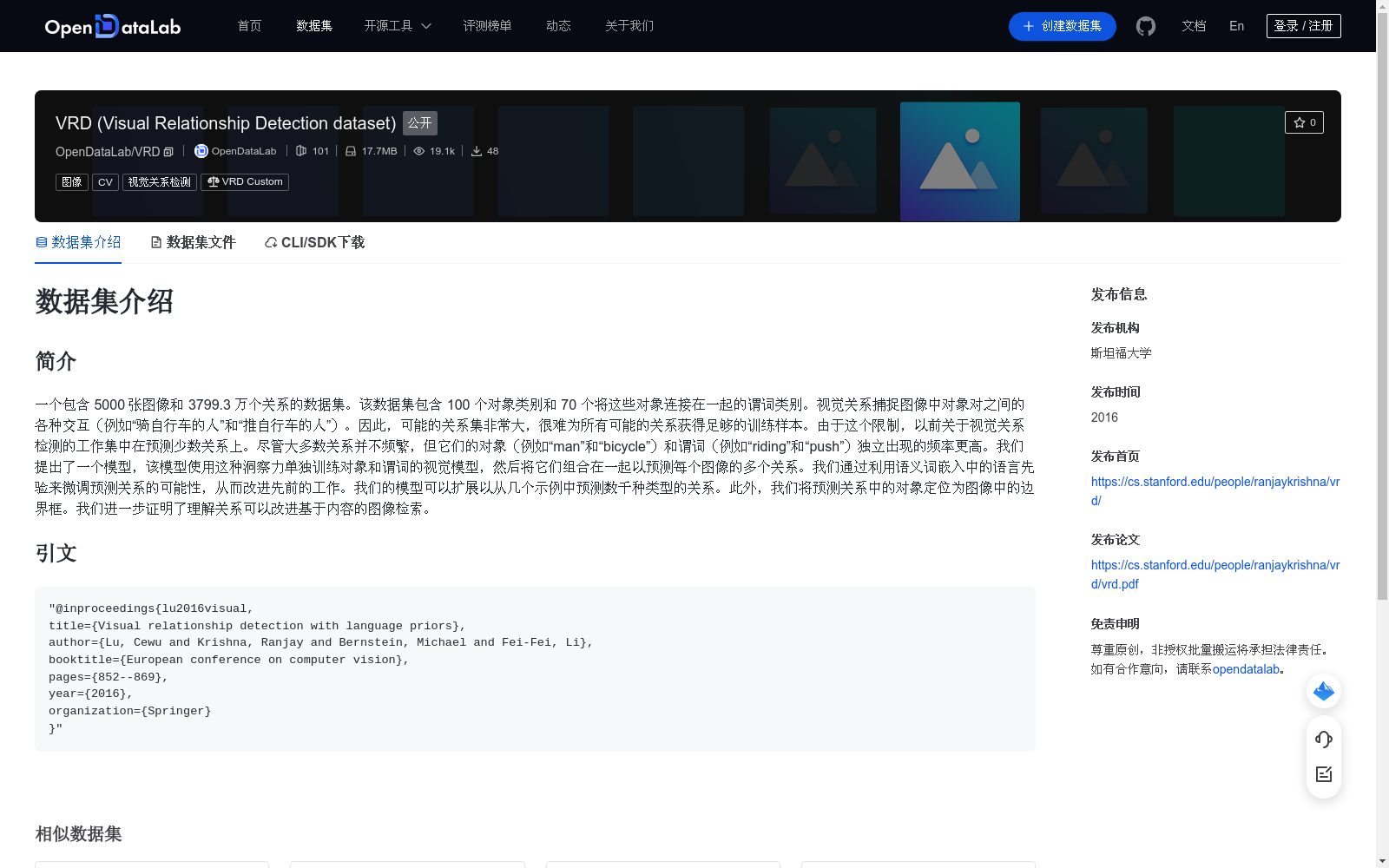Click the 视觉关系检测 tag
The image size is (1389, 868).
point(160,182)
